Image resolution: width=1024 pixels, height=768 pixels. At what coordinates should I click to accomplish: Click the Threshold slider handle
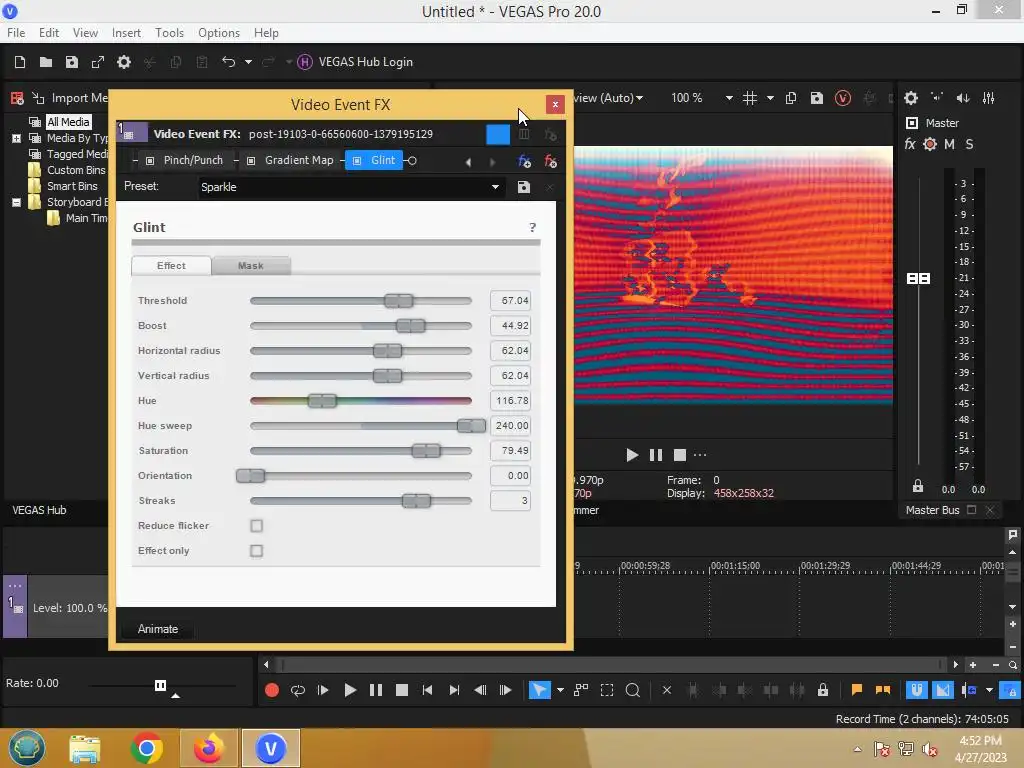tap(398, 300)
